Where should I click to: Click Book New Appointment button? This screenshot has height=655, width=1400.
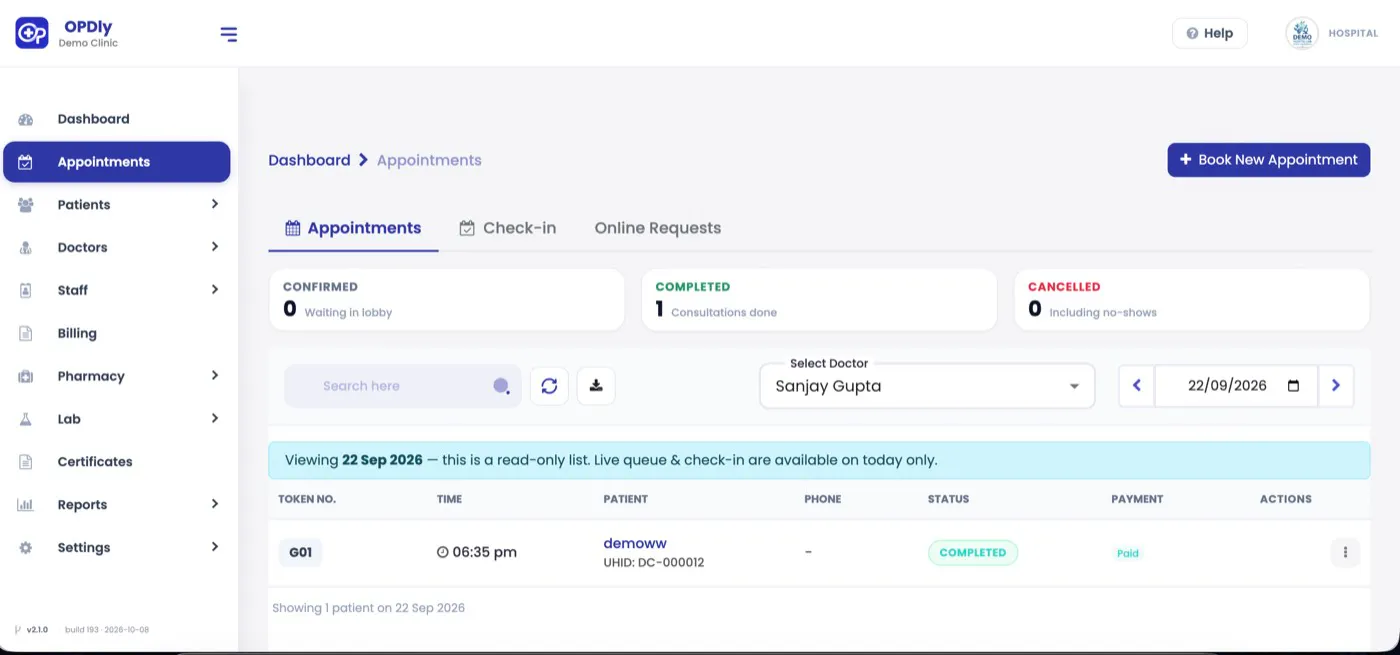coord(1268,160)
